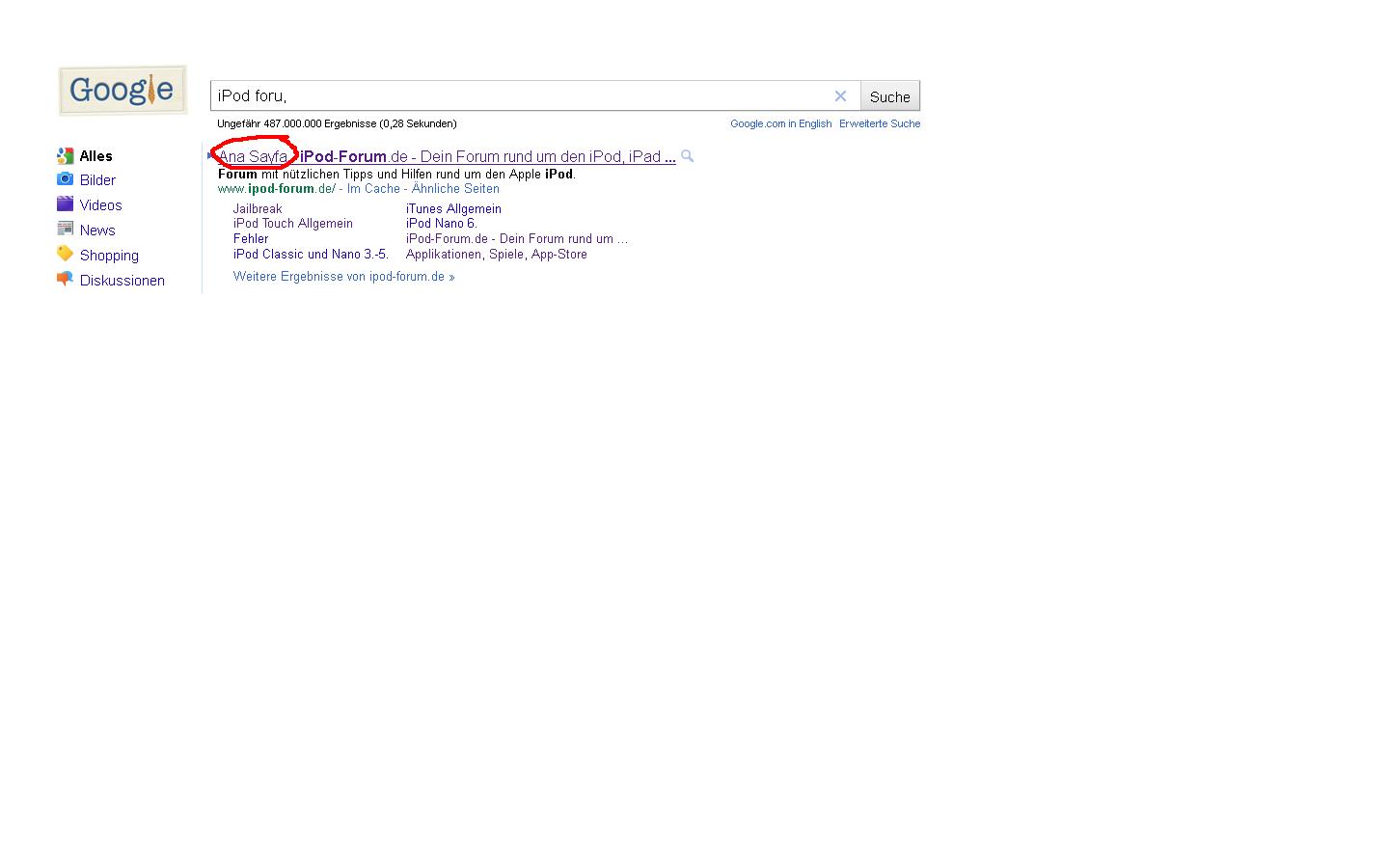Open the Erweiterte Suche link
Screen dimensions: 1389x868
click(x=880, y=123)
